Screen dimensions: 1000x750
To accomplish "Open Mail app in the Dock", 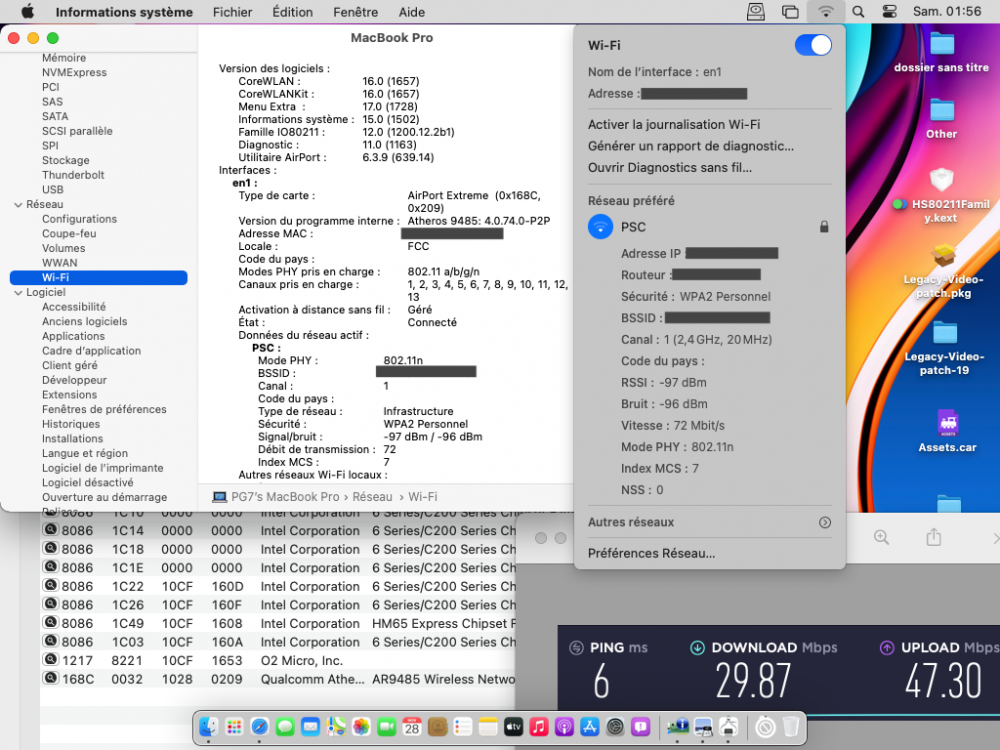I will (x=311, y=726).
